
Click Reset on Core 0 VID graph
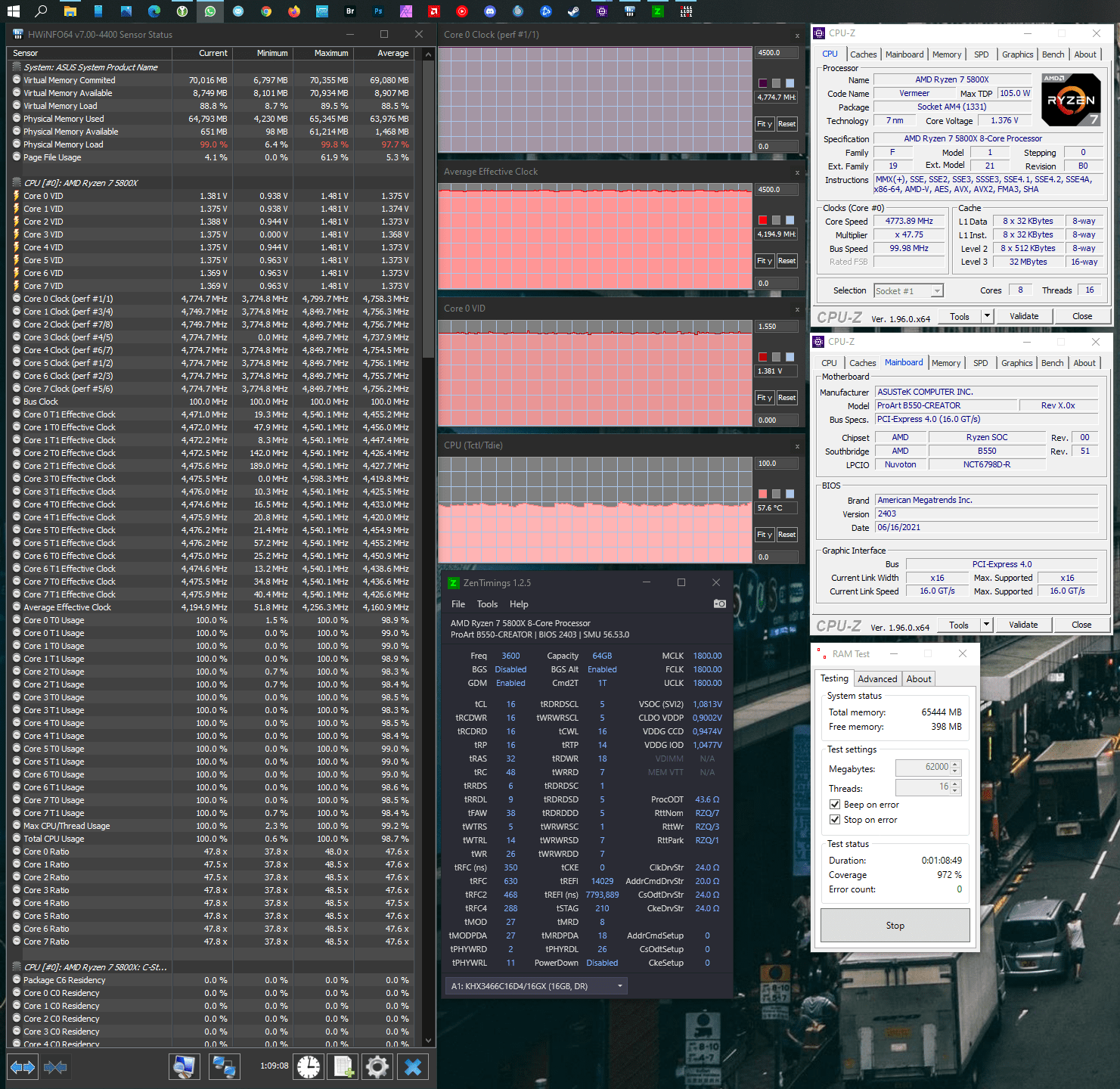[x=786, y=398]
